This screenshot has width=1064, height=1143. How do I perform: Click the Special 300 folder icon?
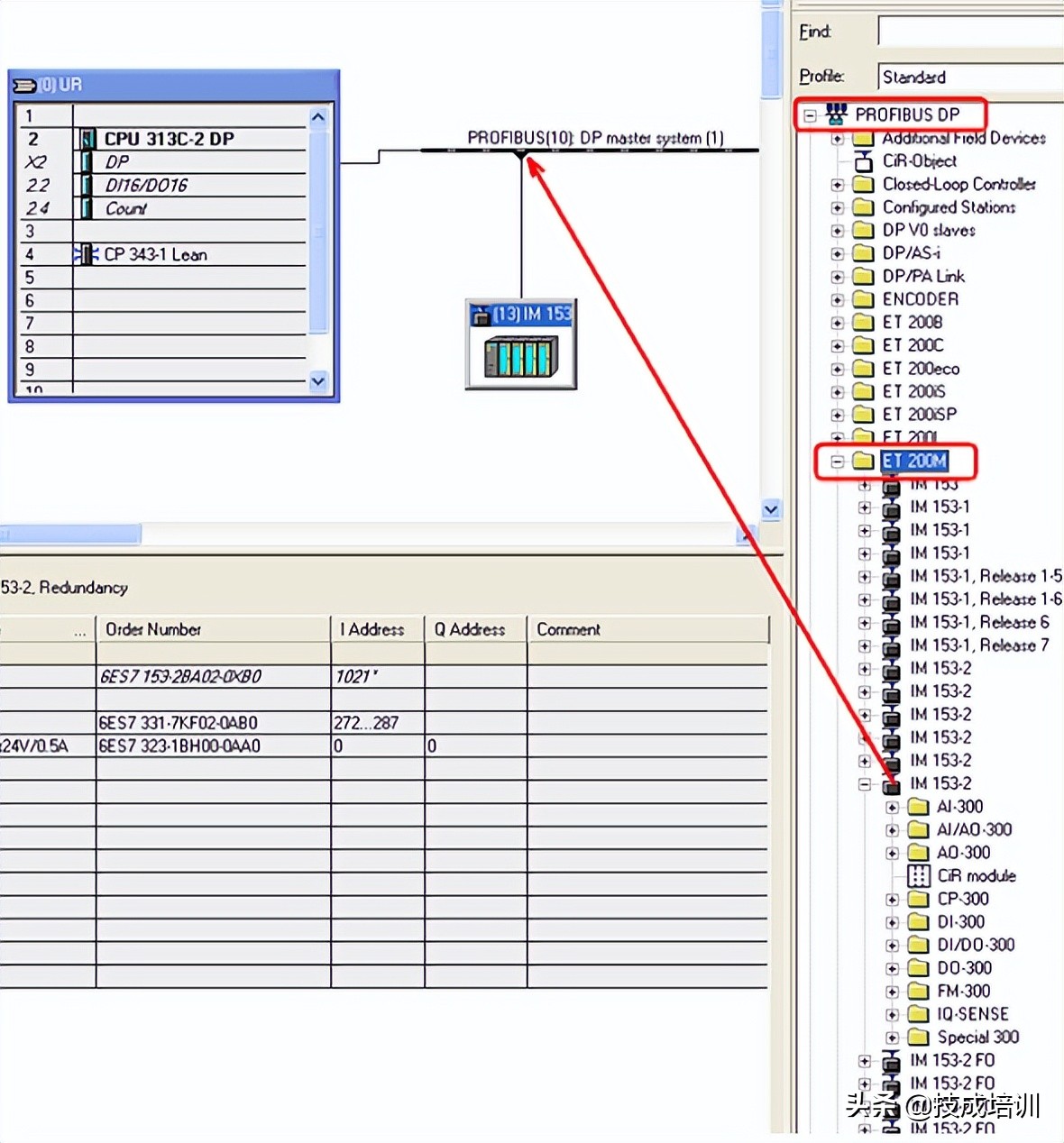coord(918,1038)
